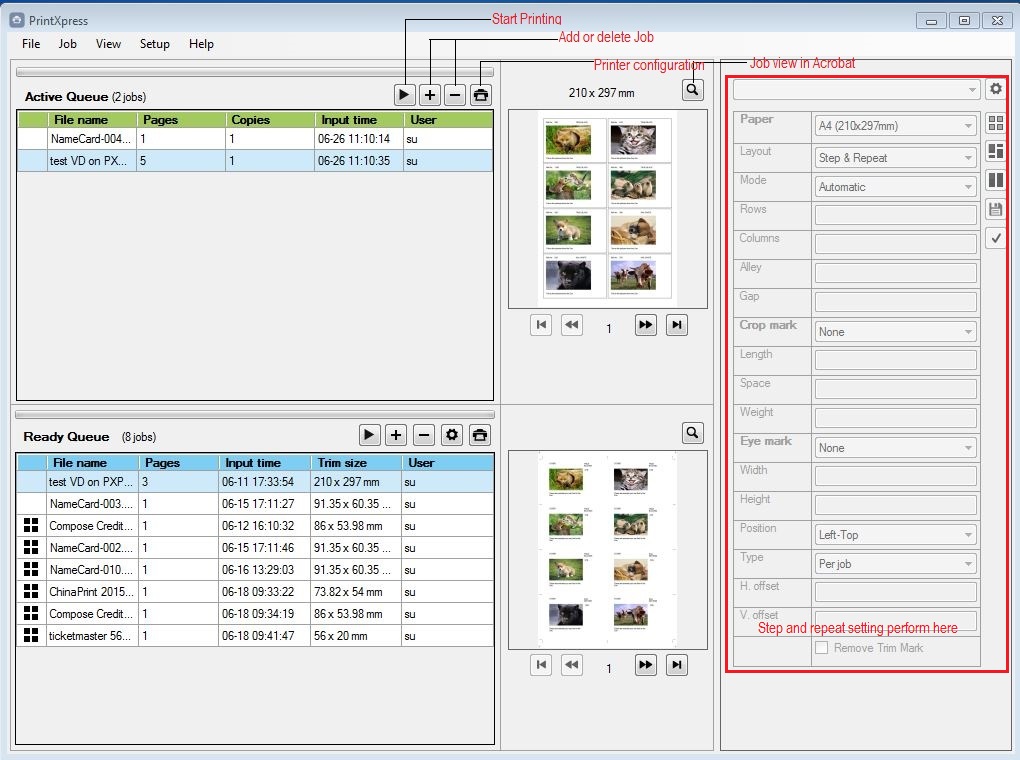Add a job to Active Queue

pyautogui.click(x=430, y=95)
